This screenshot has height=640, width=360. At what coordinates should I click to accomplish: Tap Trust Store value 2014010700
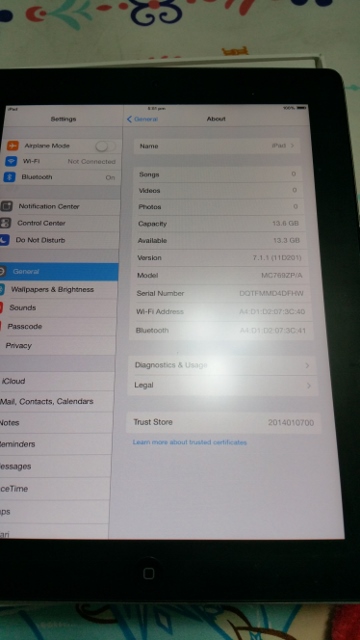click(291, 423)
